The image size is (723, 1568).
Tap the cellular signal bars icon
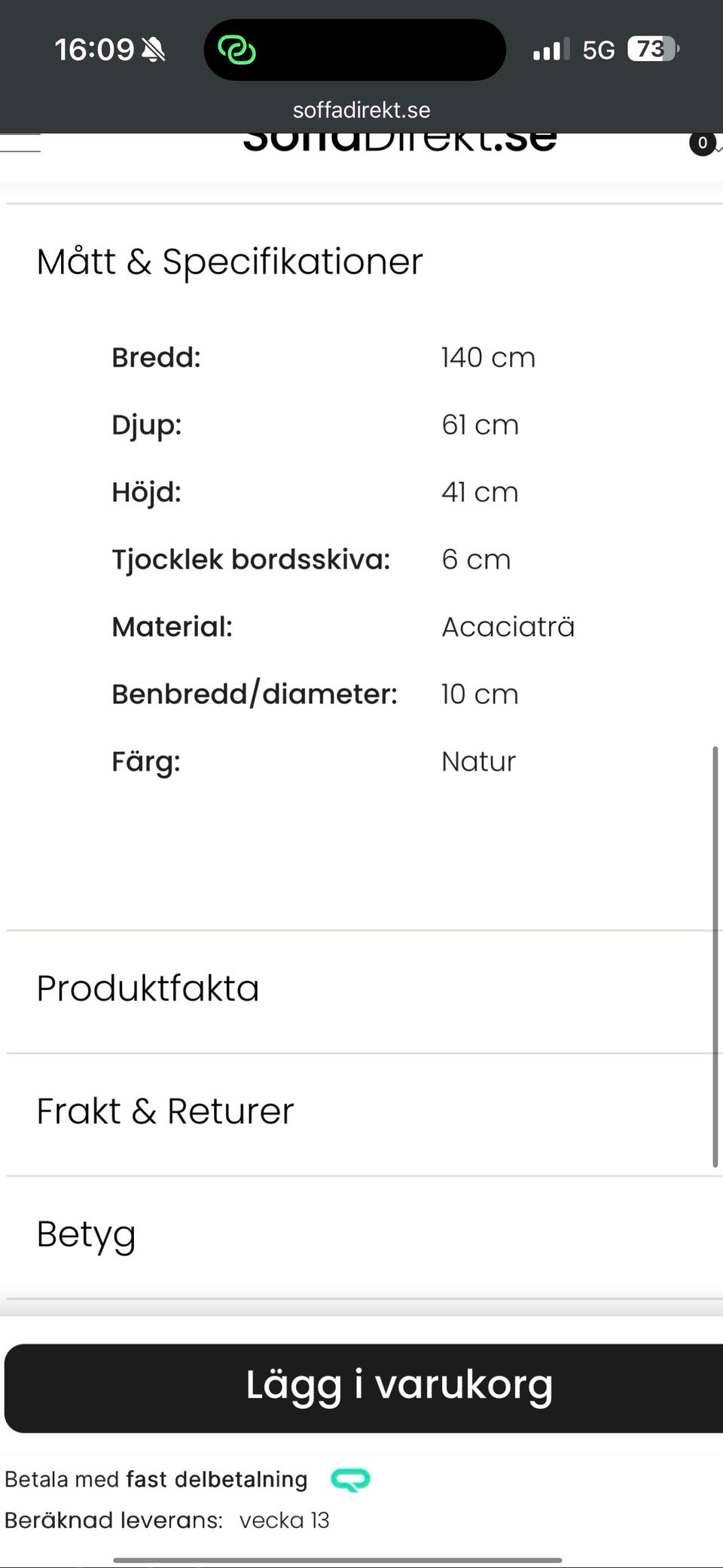point(551,50)
